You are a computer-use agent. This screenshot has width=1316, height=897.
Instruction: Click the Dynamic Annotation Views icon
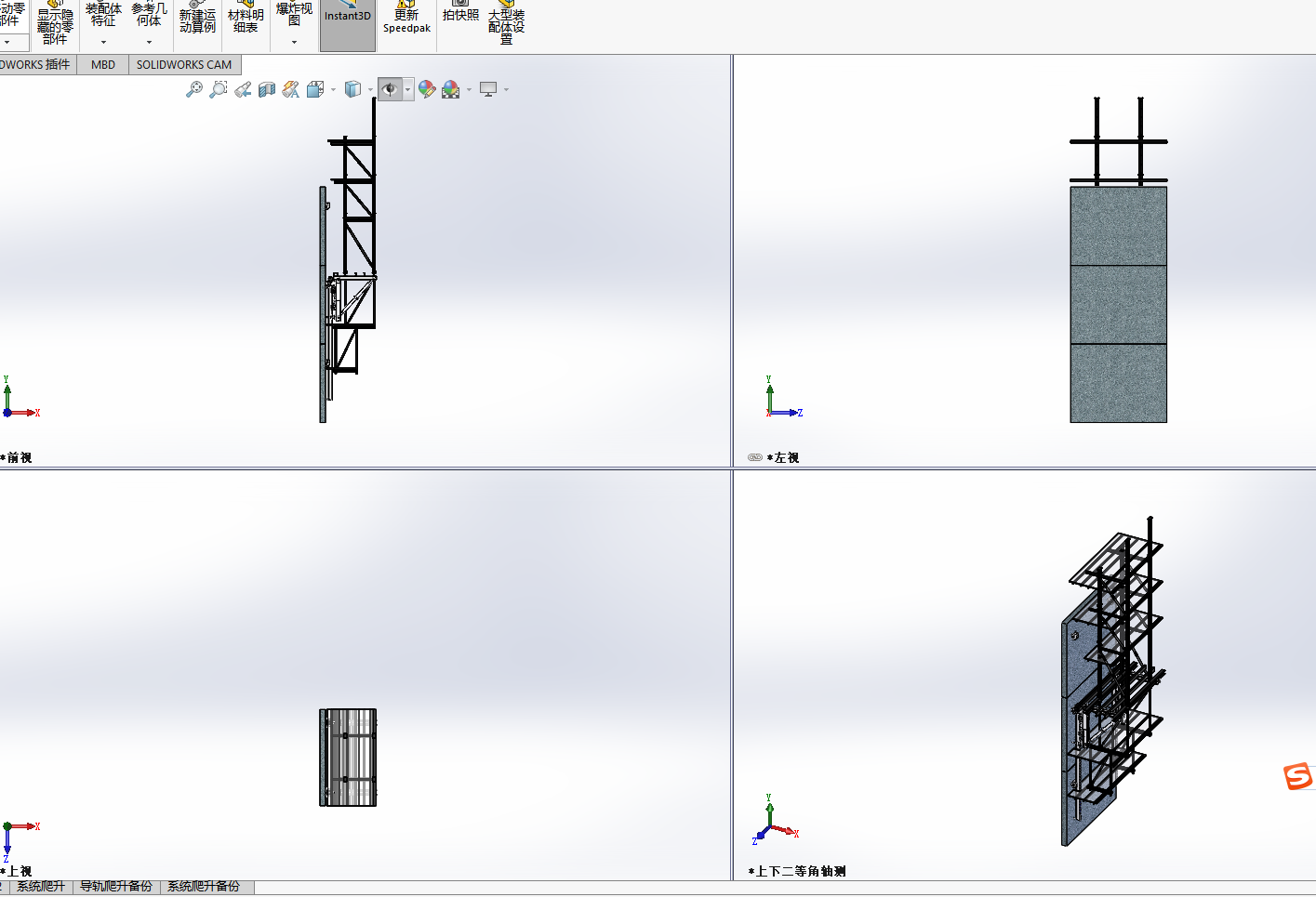pyautogui.click(x=291, y=89)
